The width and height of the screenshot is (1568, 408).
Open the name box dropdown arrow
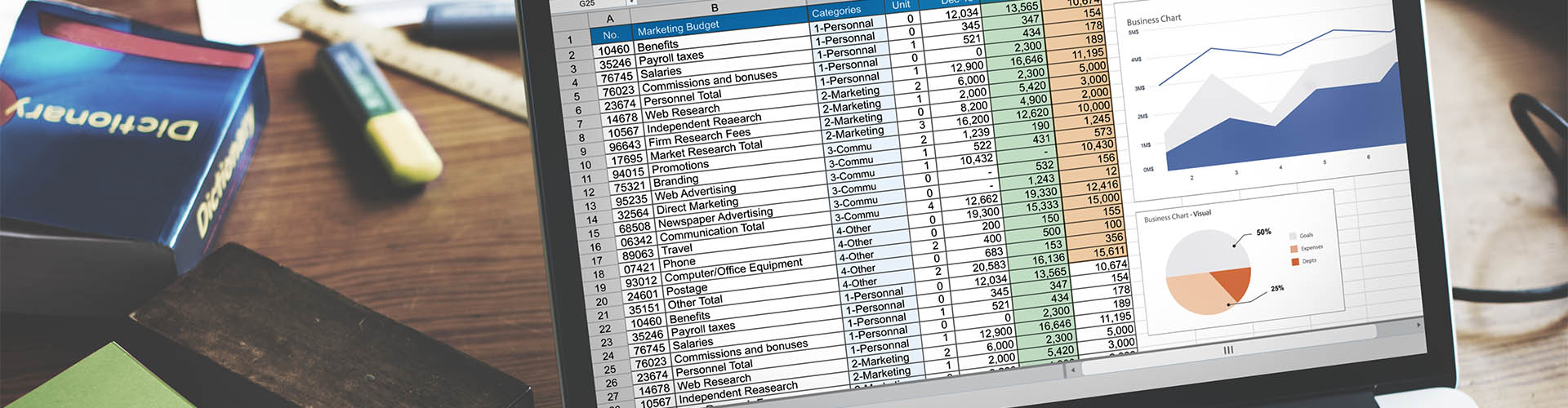[x=631, y=2]
